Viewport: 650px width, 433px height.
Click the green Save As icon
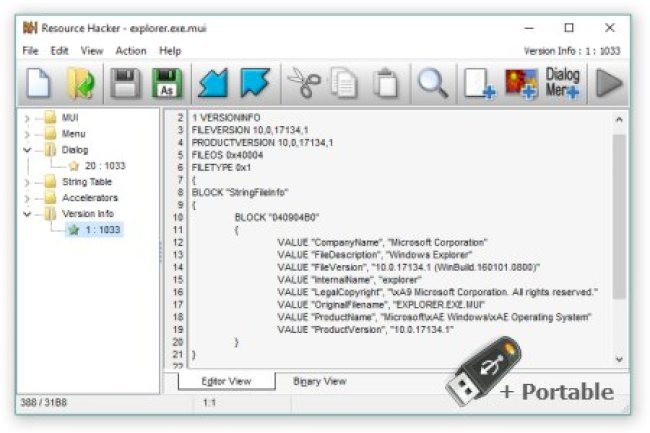coord(166,85)
